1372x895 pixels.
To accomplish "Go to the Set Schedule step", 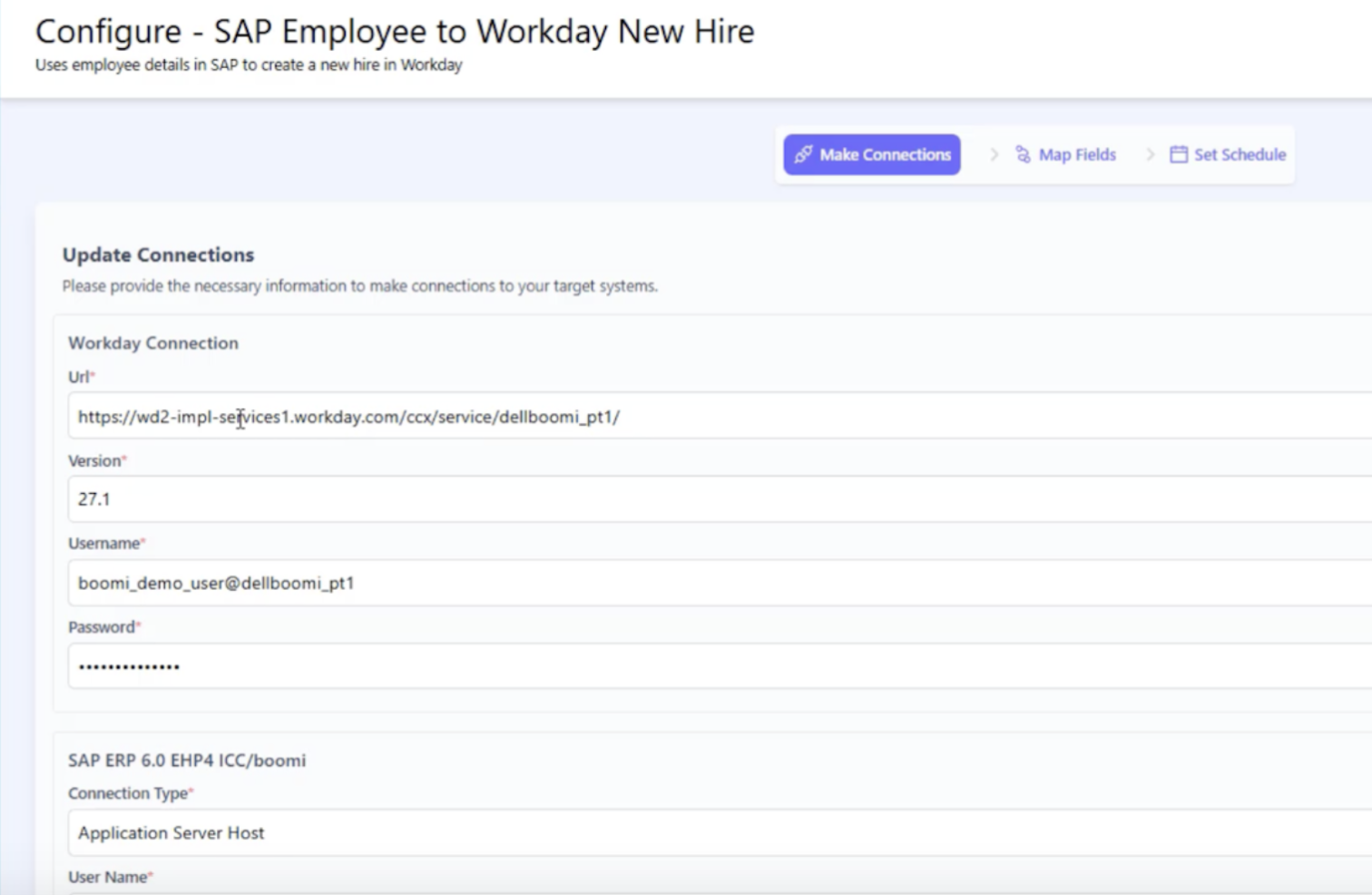I will coord(1228,154).
